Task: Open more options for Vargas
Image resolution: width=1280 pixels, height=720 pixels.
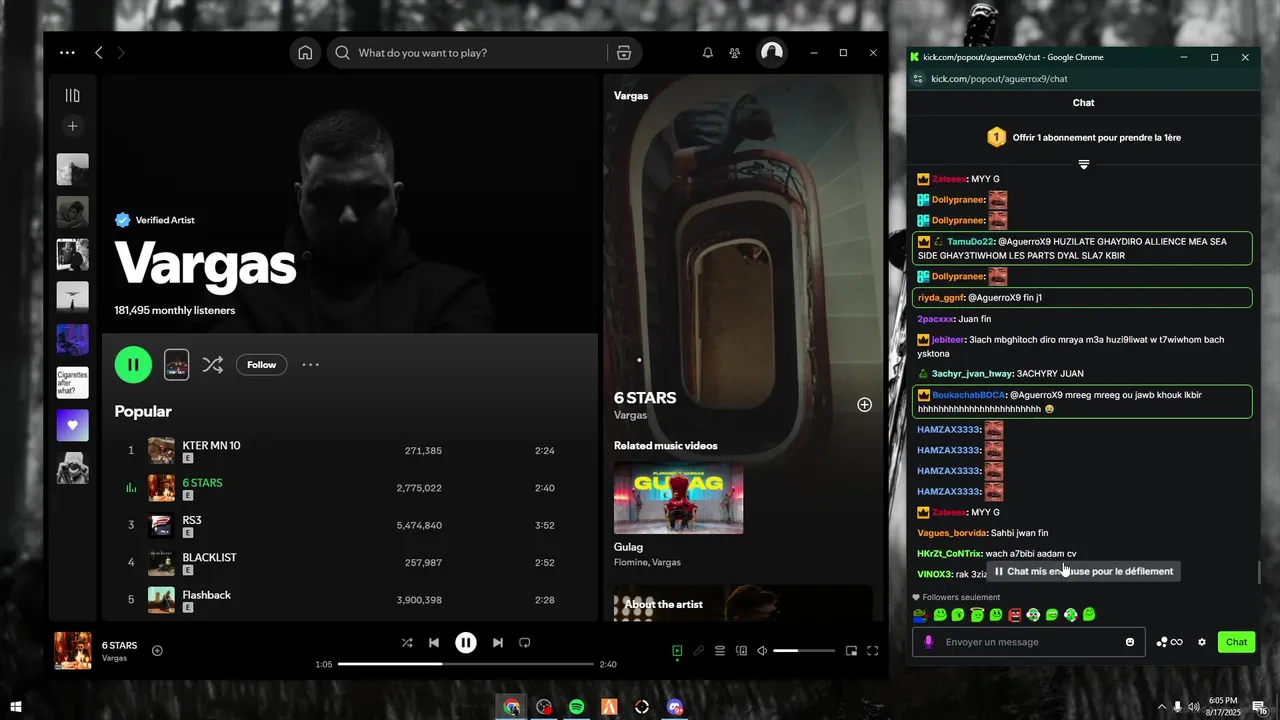Action: pyautogui.click(x=311, y=365)
